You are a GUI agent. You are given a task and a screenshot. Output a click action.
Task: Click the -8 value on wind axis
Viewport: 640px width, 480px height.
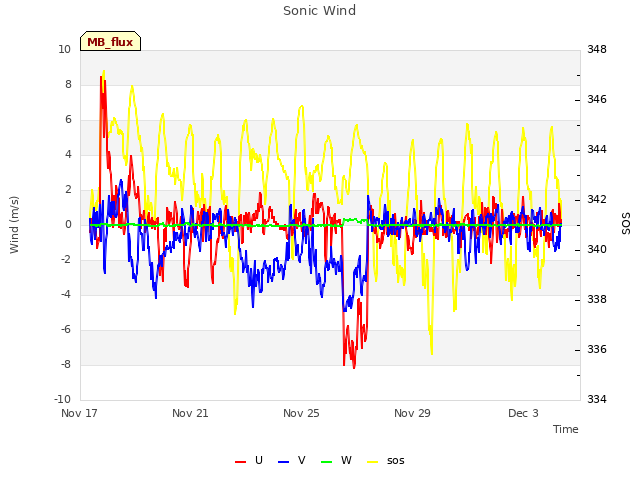[66, 364]
